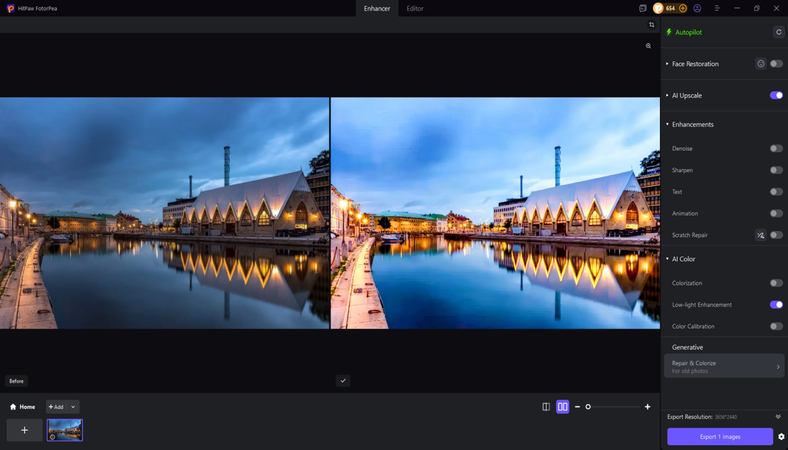Open export settings gear icon
This screenshot has height=450, width=788.
pyautogui.click(x=781, y=437)
